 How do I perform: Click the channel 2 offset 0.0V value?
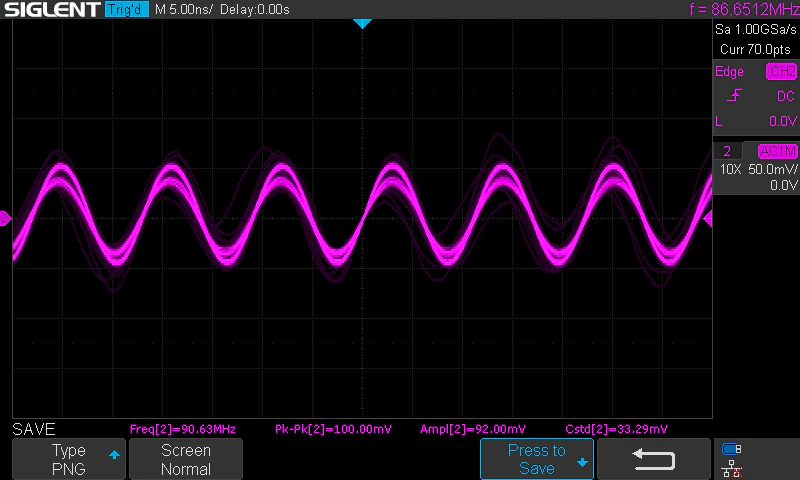tap(784, 185)
